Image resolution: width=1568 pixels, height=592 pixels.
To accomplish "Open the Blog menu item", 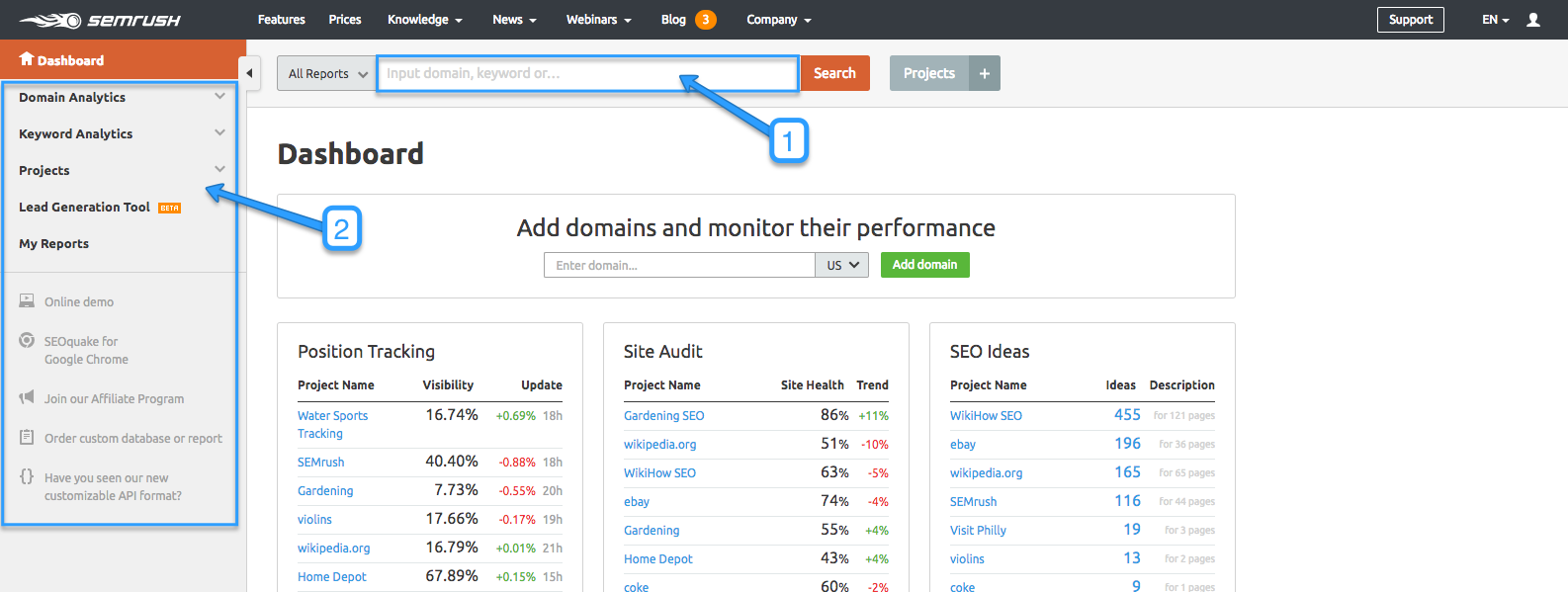I will (x=673, y=20).
